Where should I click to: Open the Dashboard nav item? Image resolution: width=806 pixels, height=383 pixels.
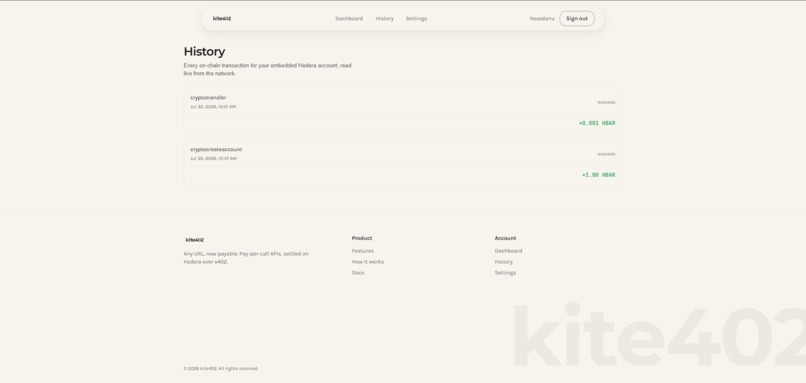(x=349, y=19)
